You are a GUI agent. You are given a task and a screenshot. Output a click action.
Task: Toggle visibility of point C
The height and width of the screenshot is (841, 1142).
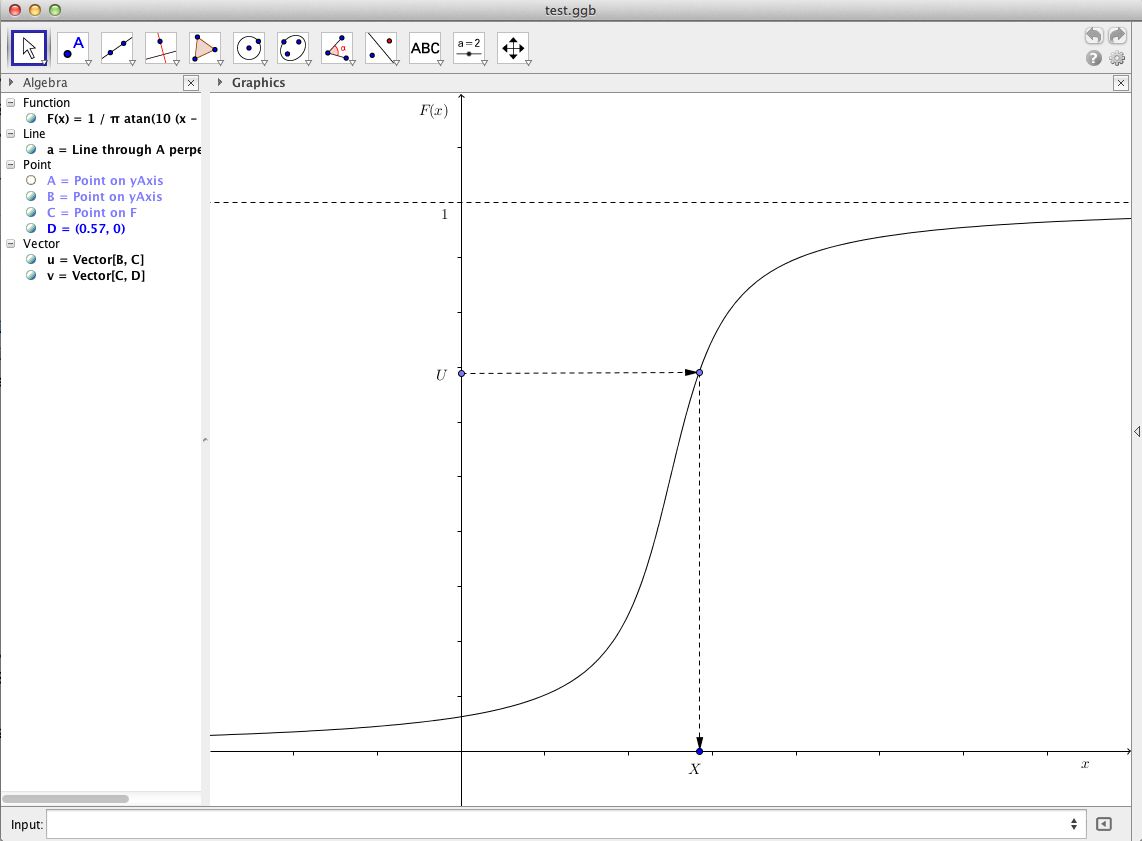[x=31, y=212]
